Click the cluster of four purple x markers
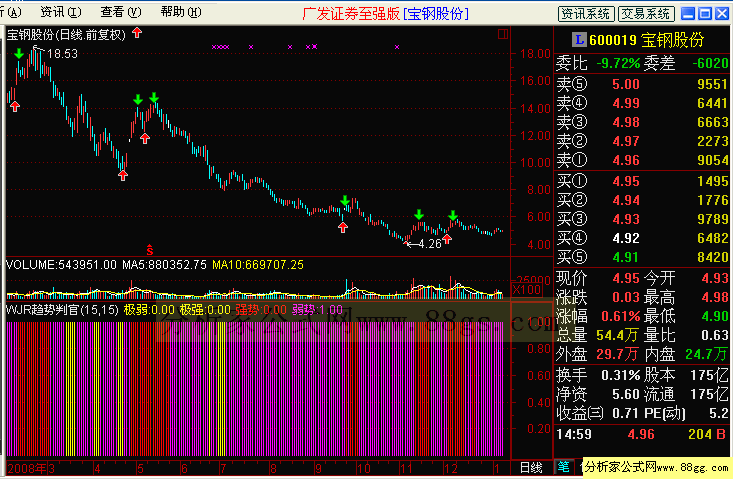 tap(221, 47)
